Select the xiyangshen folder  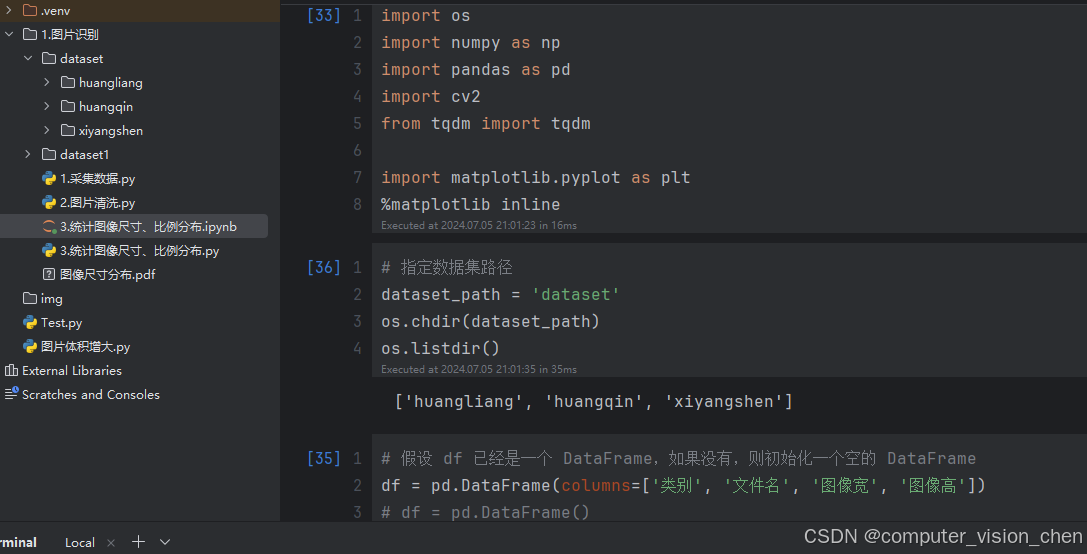click(x=110, y=131)
